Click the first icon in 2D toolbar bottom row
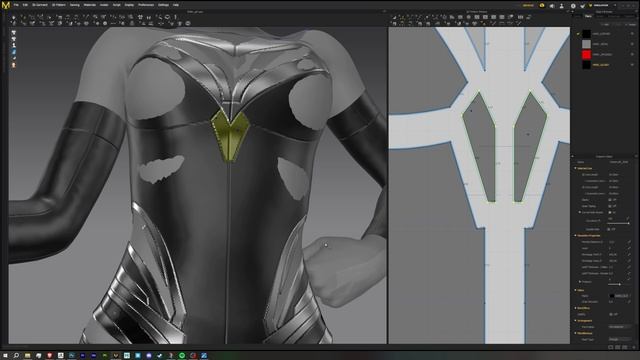 pyautogui.click(x=394, y=24)
